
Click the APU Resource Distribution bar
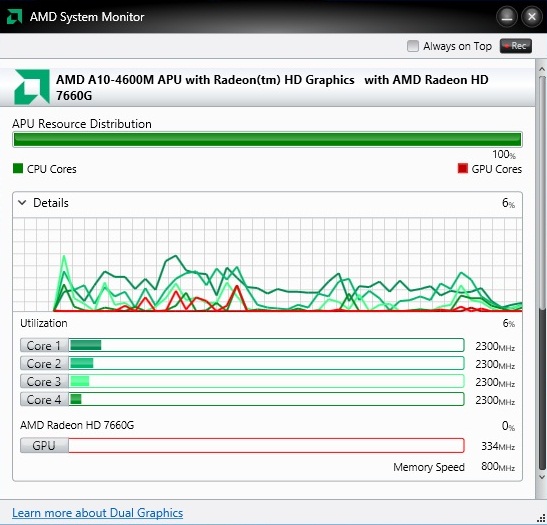tap(267, 140)
